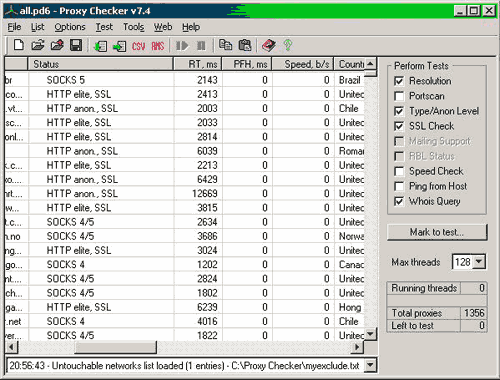
Task: Click the Untouchable networks log message
Action: coord(184,366)
